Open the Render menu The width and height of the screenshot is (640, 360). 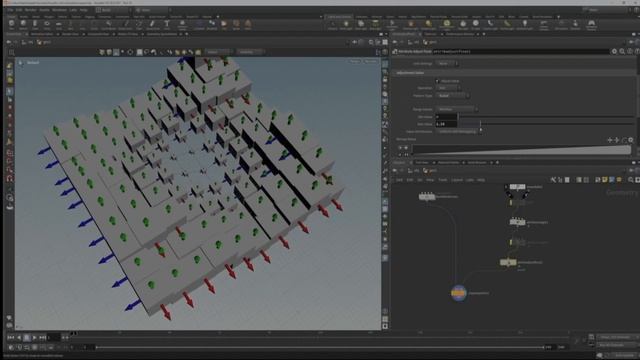(31, 10)
